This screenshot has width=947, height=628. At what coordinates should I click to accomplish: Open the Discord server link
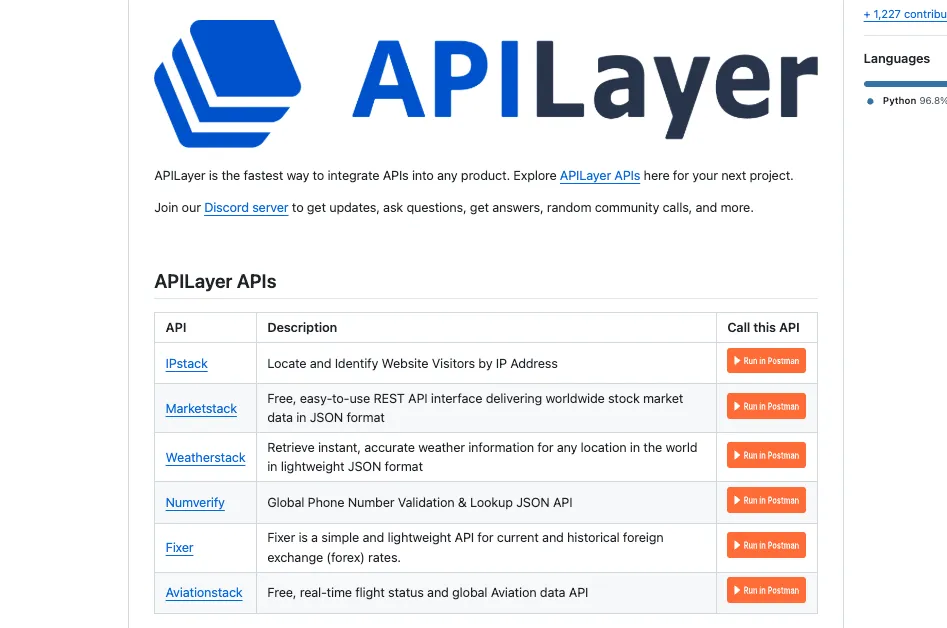pos(246,208)
